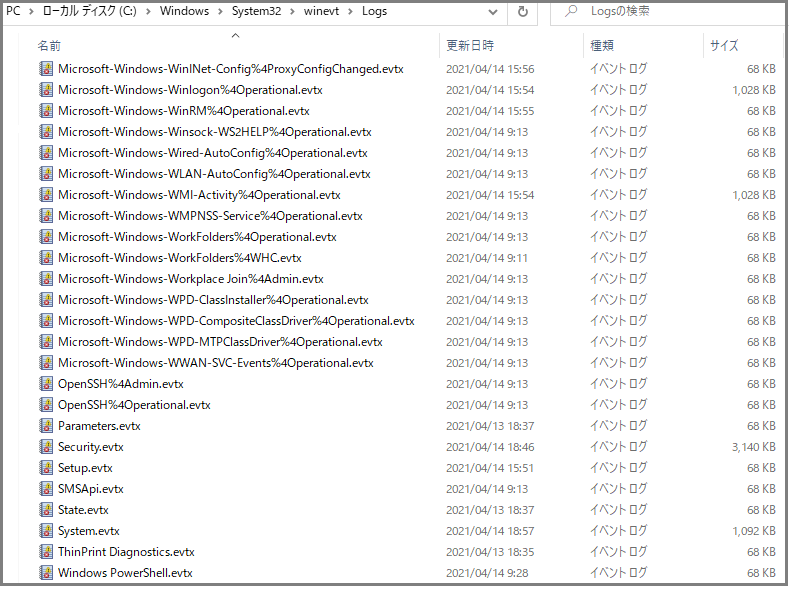789x589 pixels.
Task: Click the icon of OpenSSH%4Admin.evtx
Action: pos(46,384)
